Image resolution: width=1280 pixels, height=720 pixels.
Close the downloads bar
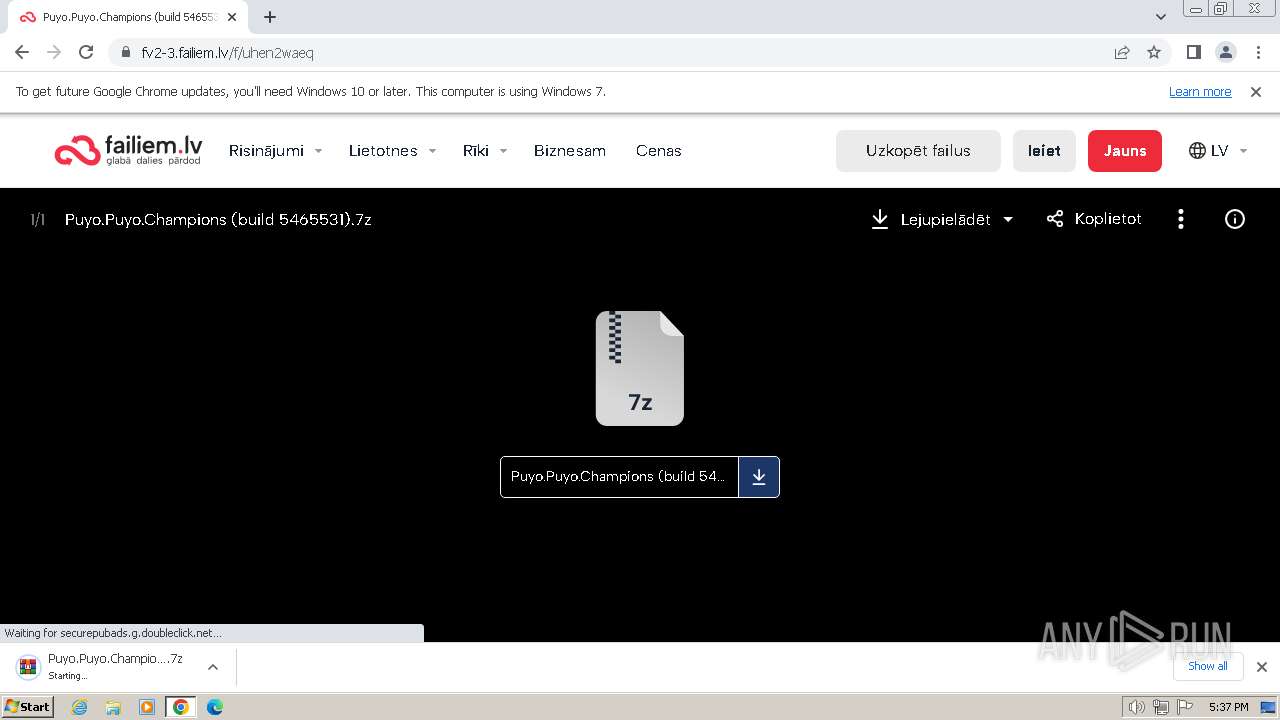(1262, 667)
